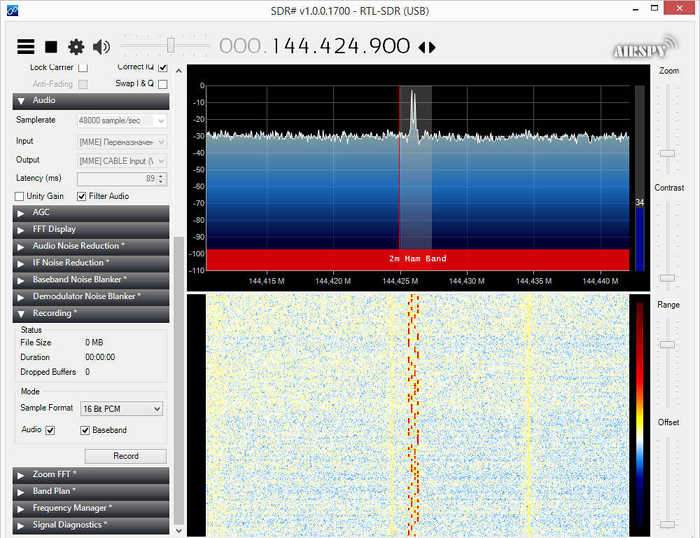This screenshot has width=700, height=538.
Task: Move the Zoom slider handle
Action: click(x=668, y=154)
